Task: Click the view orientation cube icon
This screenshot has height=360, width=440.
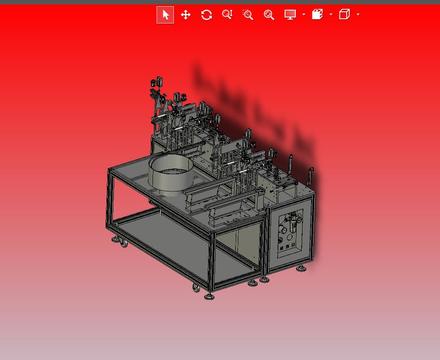Action: tap(344, 14)
